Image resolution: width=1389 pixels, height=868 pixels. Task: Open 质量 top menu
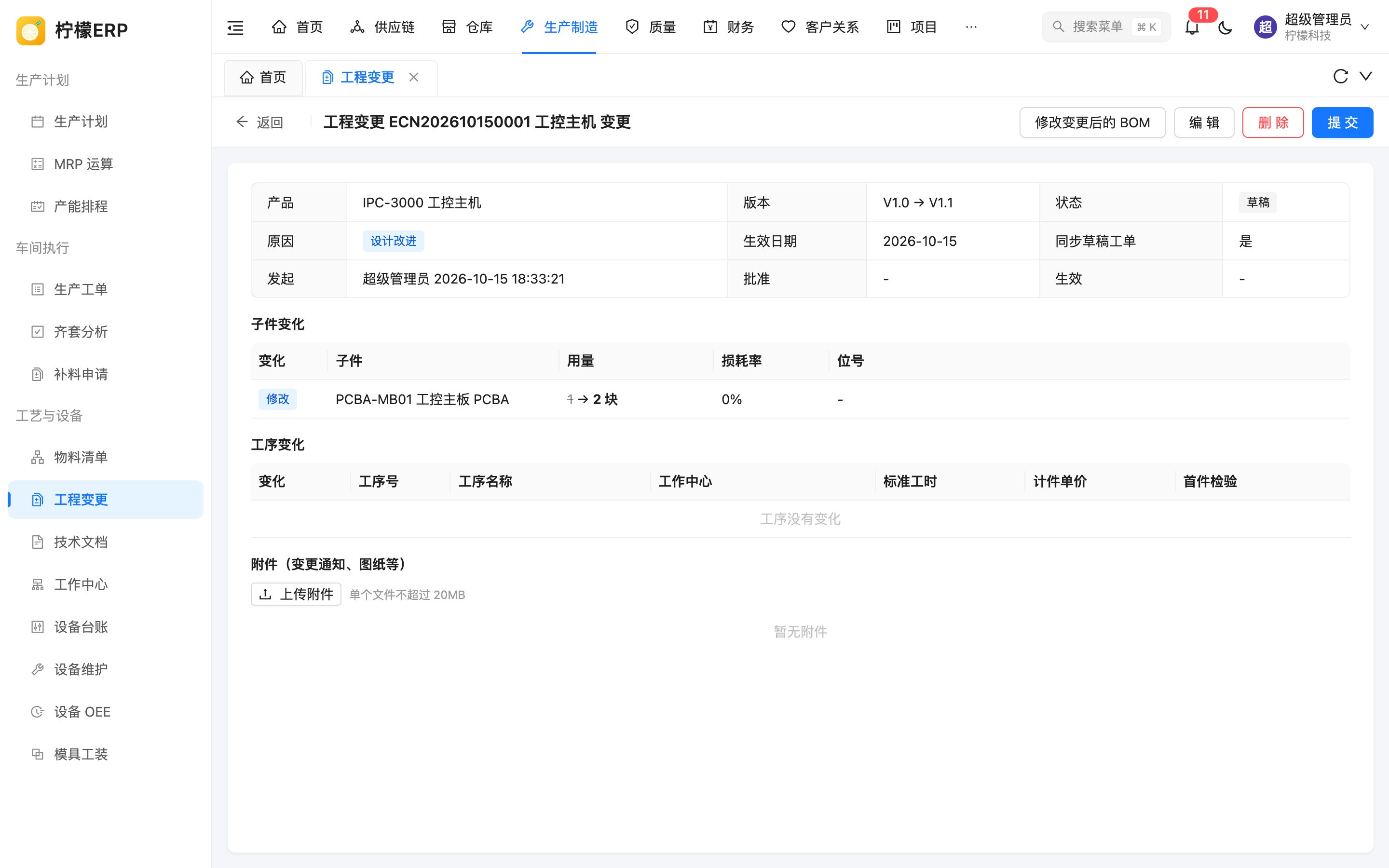coord(650,27)
